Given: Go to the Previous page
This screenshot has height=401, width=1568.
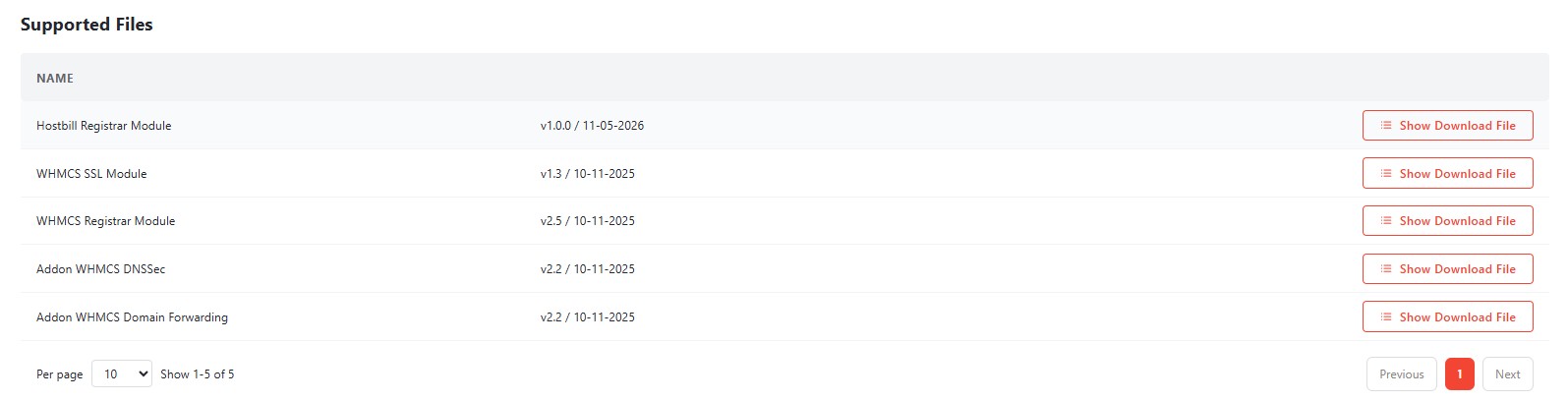Looking at the screenshot, I should pos(1401,374).
